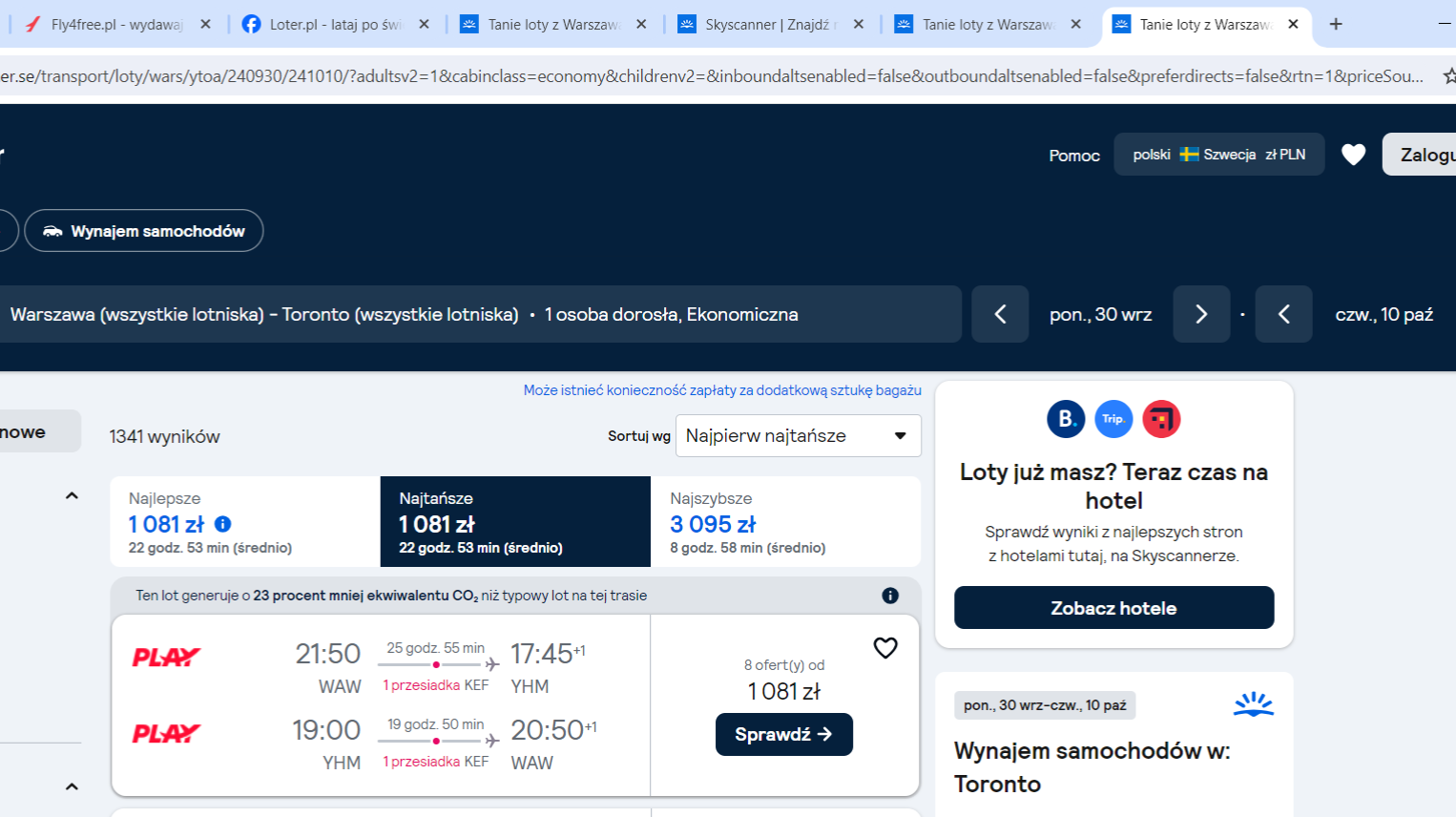The width and height of the screenshot is (1456, 817).
Task: Show CO₂ emissions info icon
Action: 890,596
